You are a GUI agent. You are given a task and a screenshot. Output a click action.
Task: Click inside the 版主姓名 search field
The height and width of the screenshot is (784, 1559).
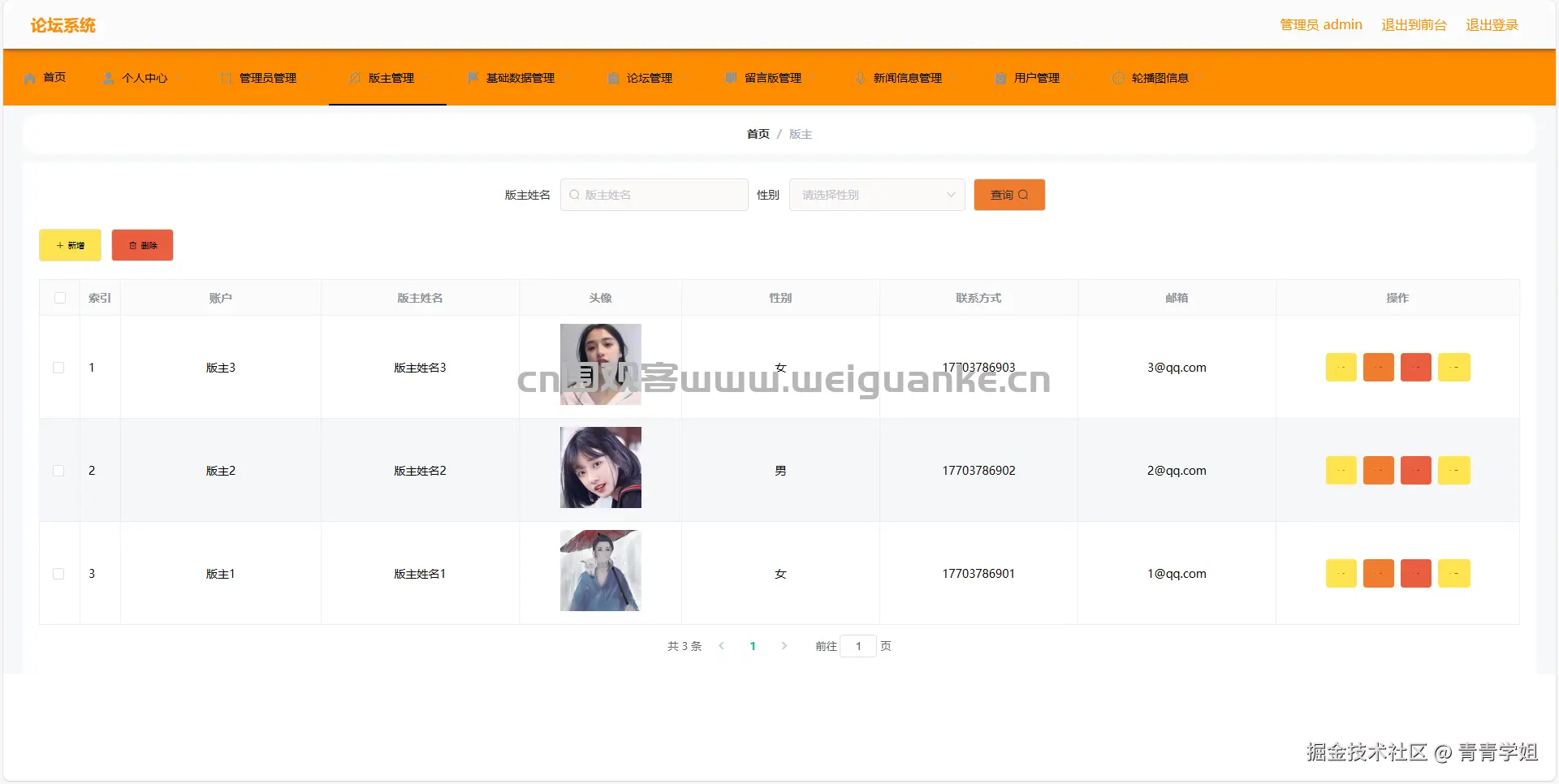point(654,195)
